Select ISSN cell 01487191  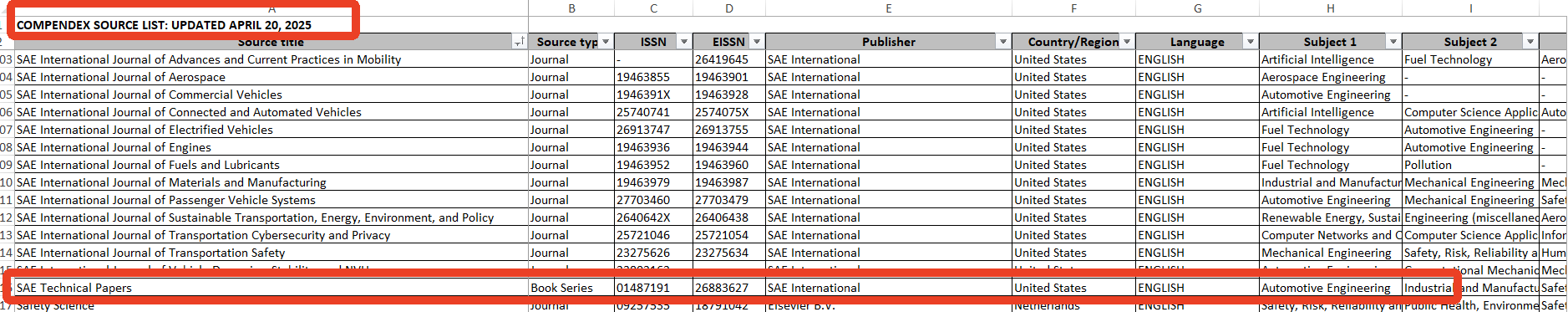tap(653, 288)
